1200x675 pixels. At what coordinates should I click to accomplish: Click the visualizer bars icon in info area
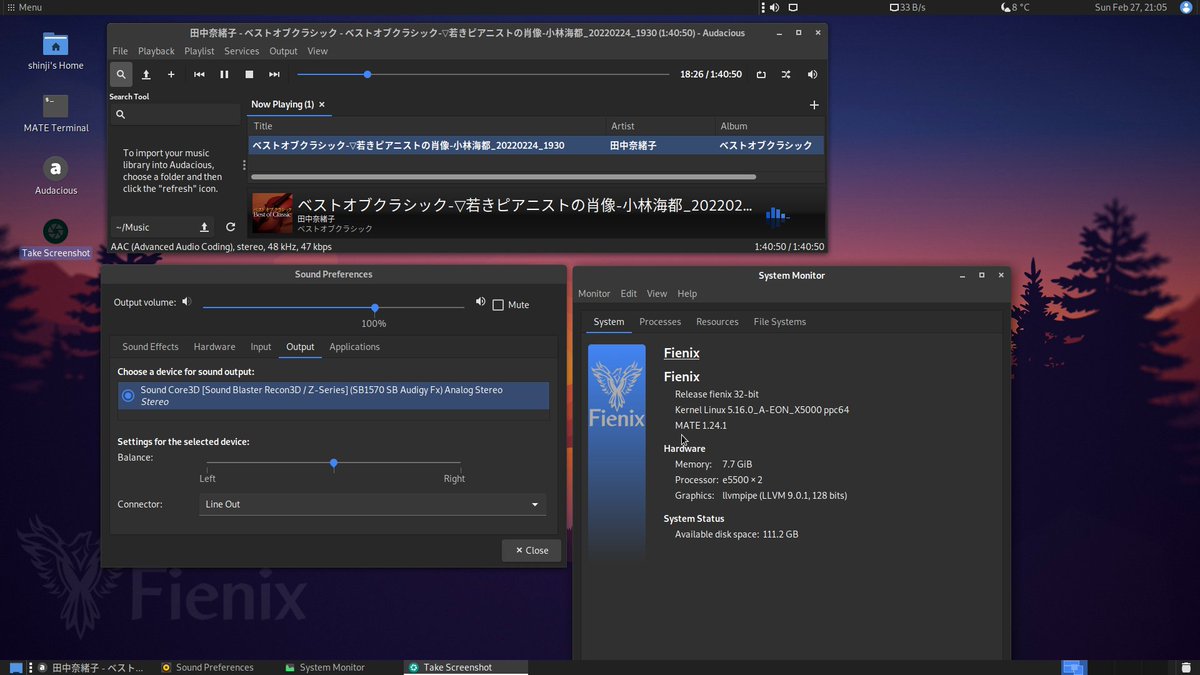click(x=777, y=214)
